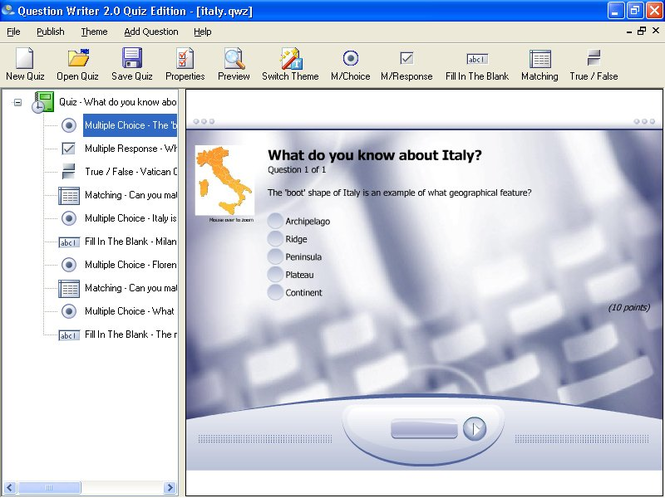
Task: Click the oblong button left of the next arrow
Action: point(424,429)
